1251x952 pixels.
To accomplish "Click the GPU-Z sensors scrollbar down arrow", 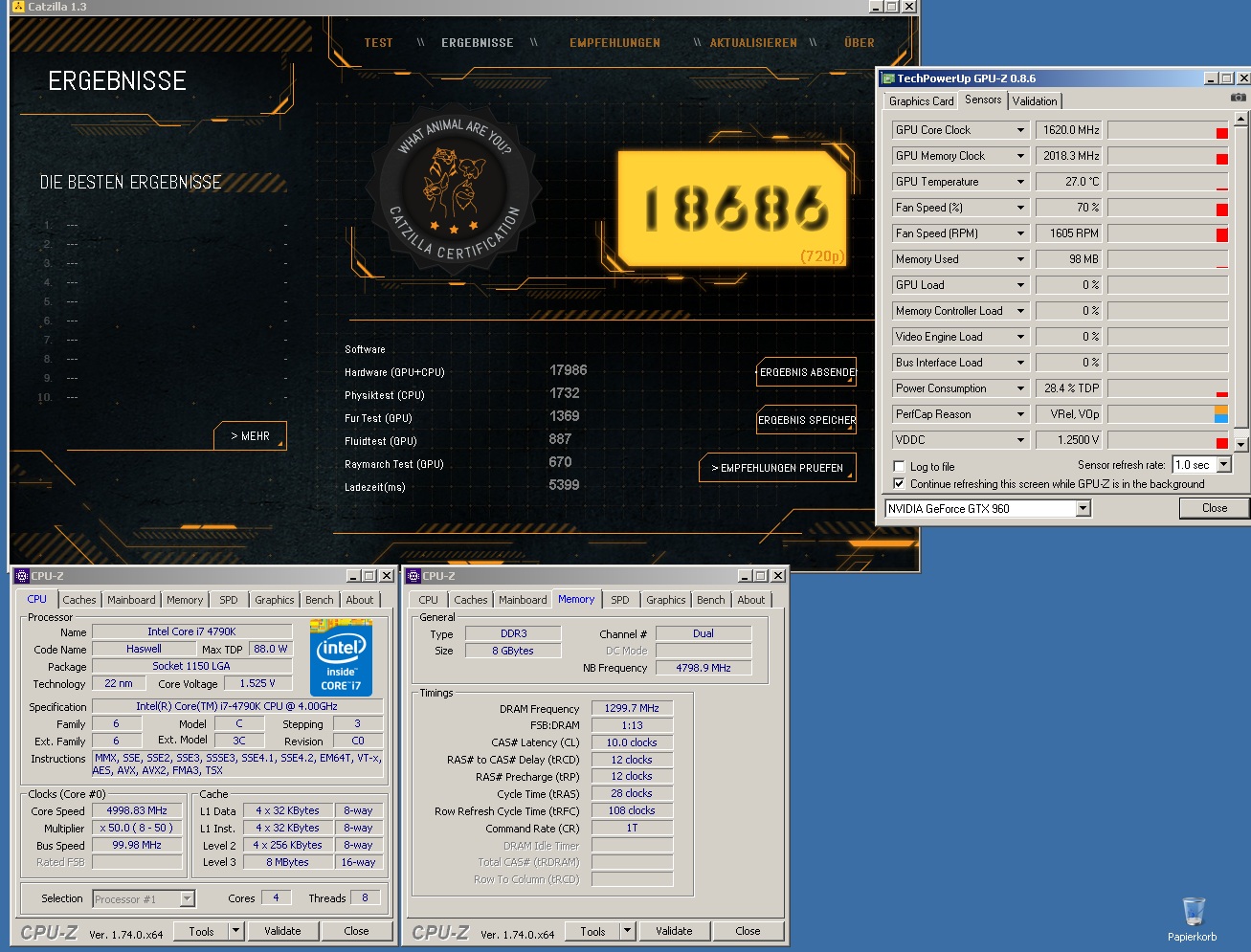I will coord(1240,444).
